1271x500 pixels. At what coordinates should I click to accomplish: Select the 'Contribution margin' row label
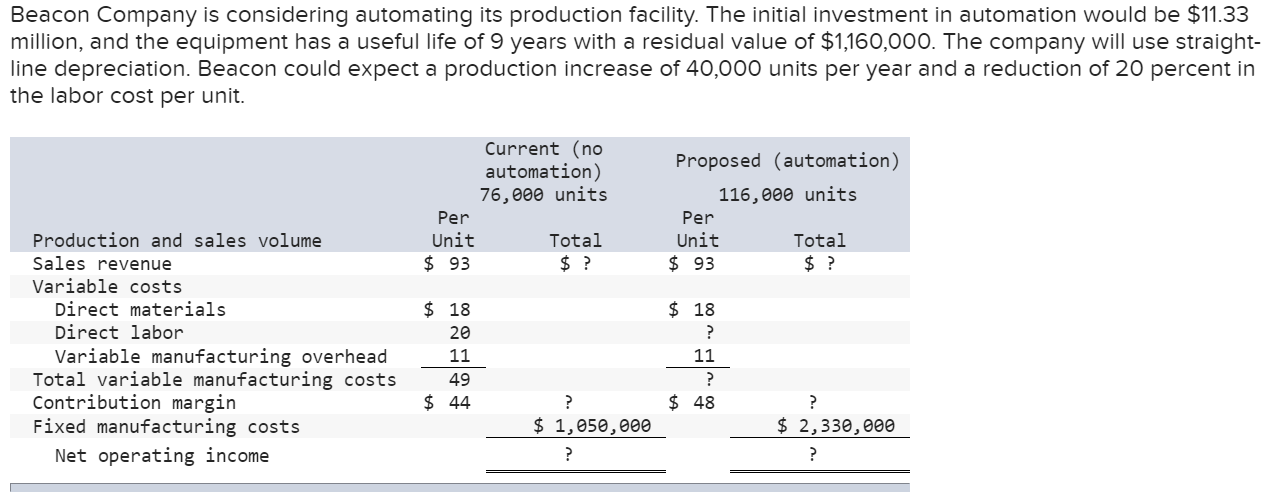[x=134, y=403]
